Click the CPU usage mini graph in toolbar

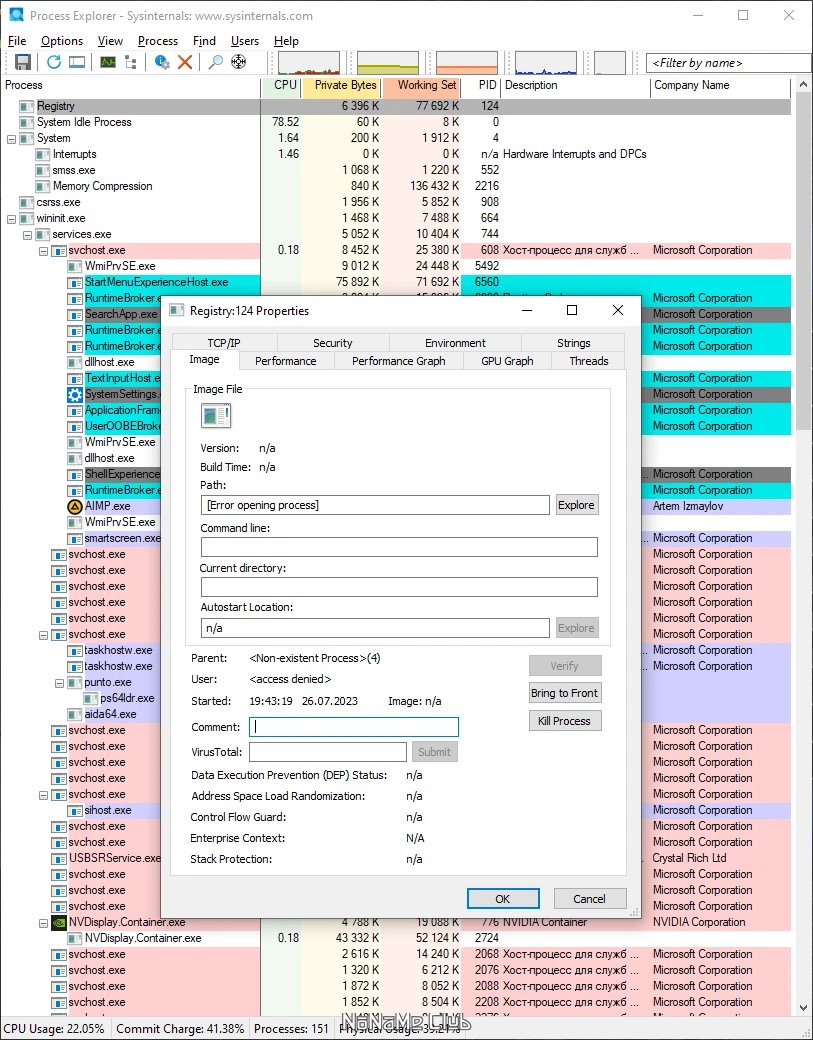tap(309, 63)
